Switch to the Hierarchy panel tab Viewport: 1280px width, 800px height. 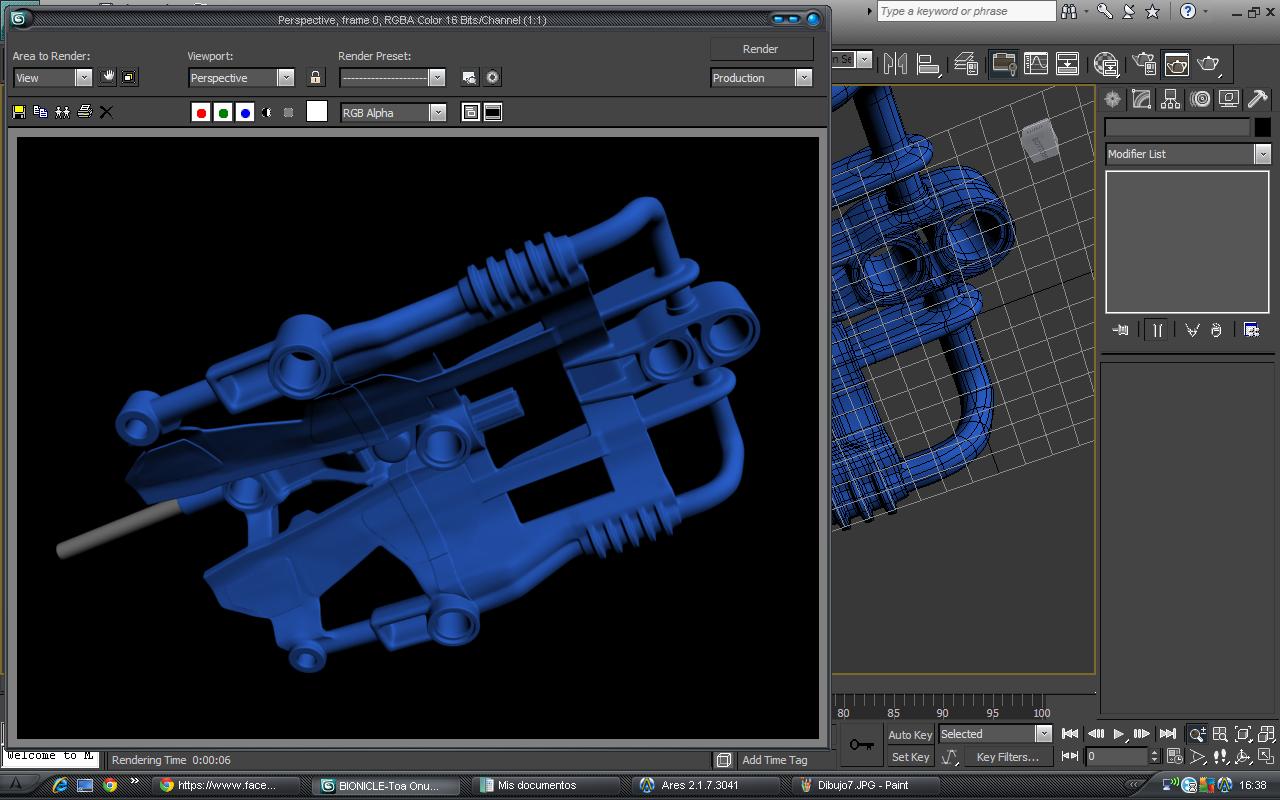1171,99
